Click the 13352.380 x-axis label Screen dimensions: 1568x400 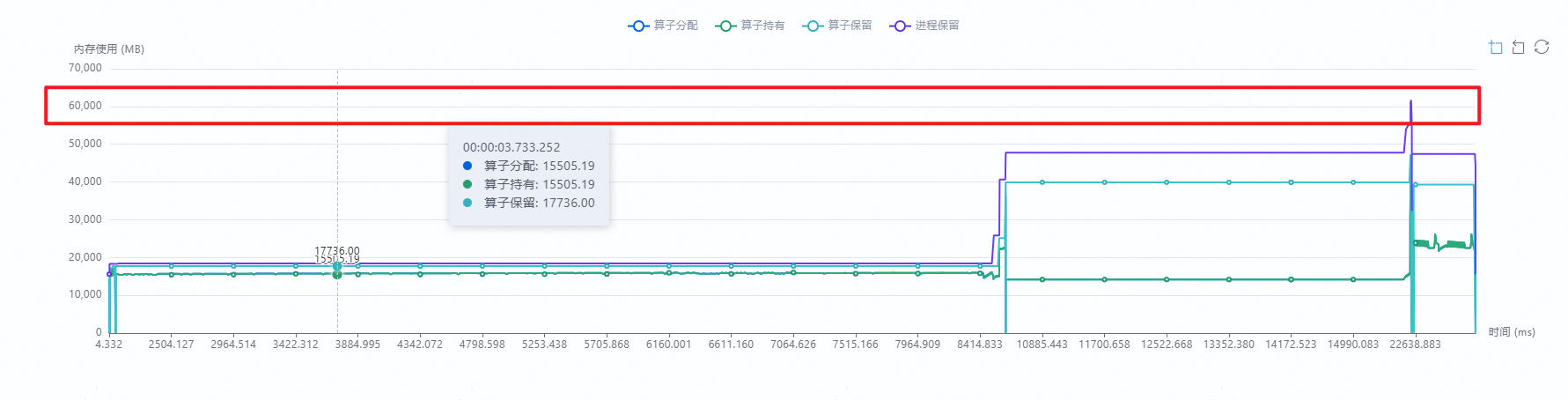tap(1229, 344)
